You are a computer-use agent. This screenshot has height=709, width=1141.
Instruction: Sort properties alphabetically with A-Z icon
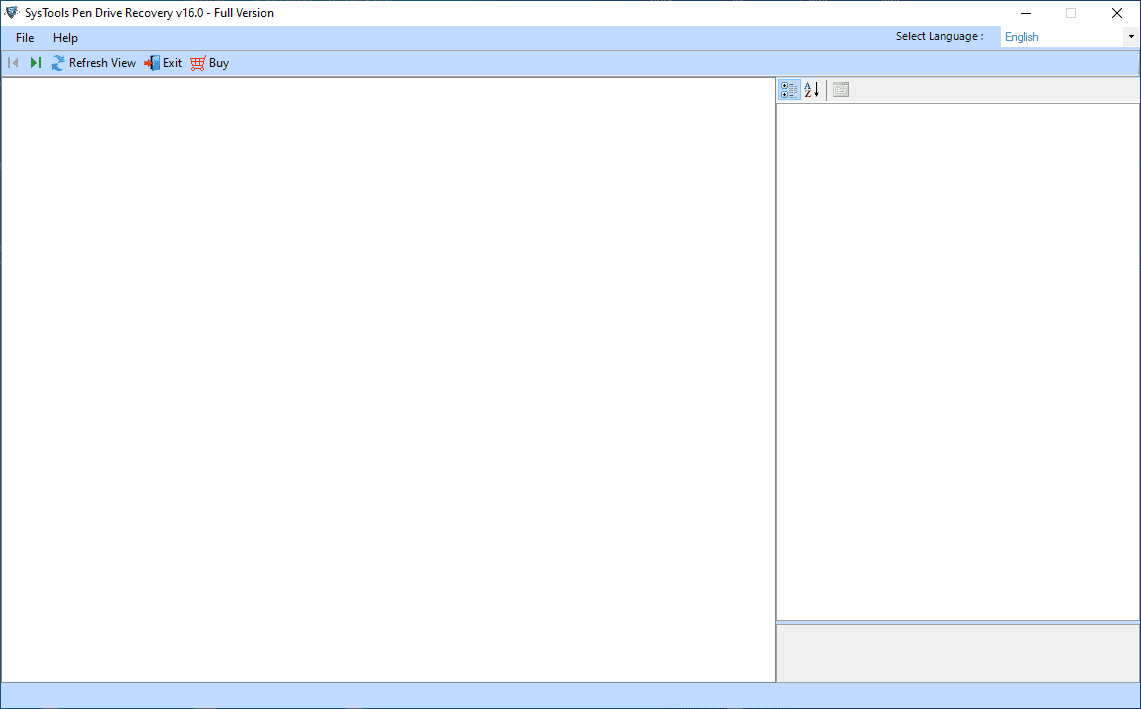point(811,90)
